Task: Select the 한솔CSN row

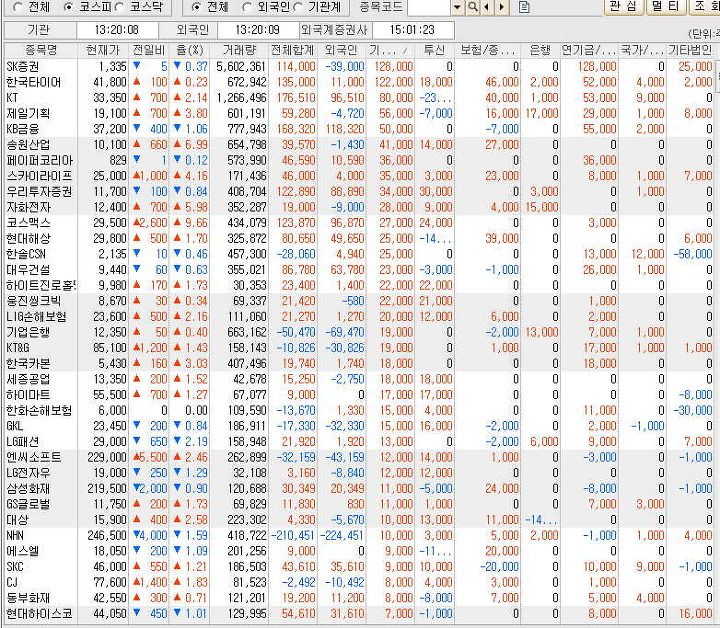Action: point(359,254)
